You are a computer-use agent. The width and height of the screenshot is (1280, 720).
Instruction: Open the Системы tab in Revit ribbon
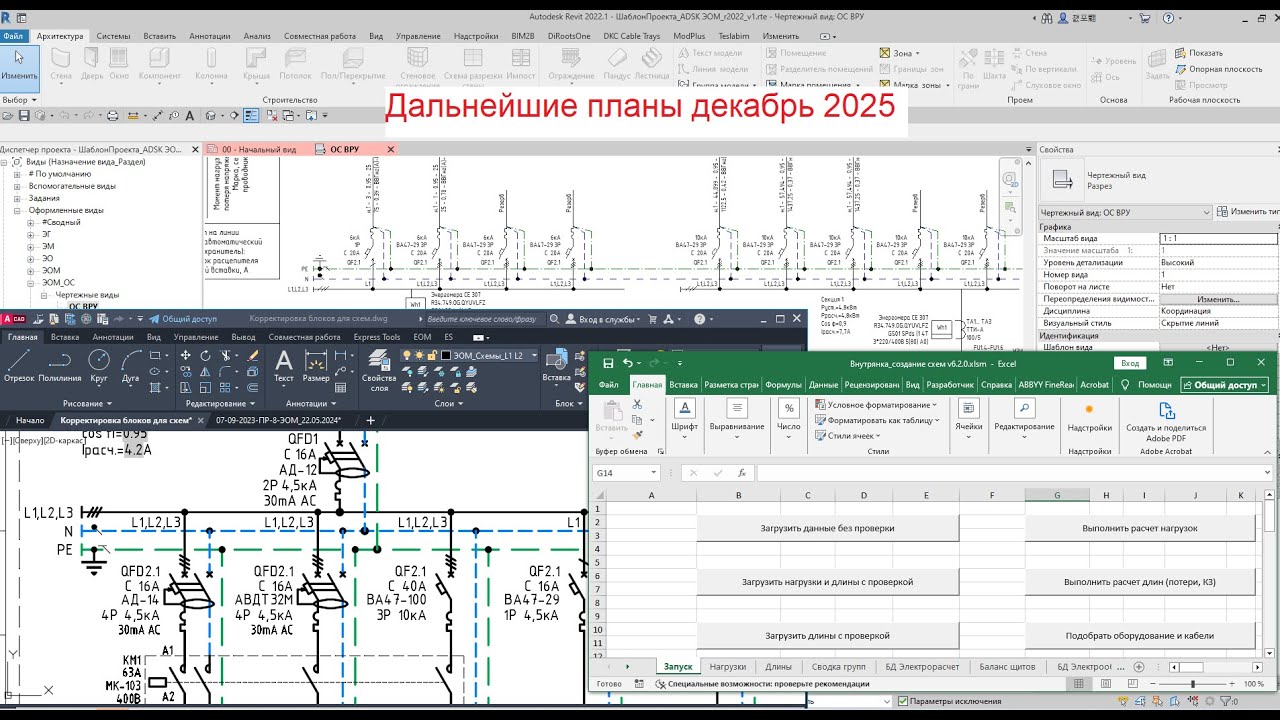pos(113,36)
